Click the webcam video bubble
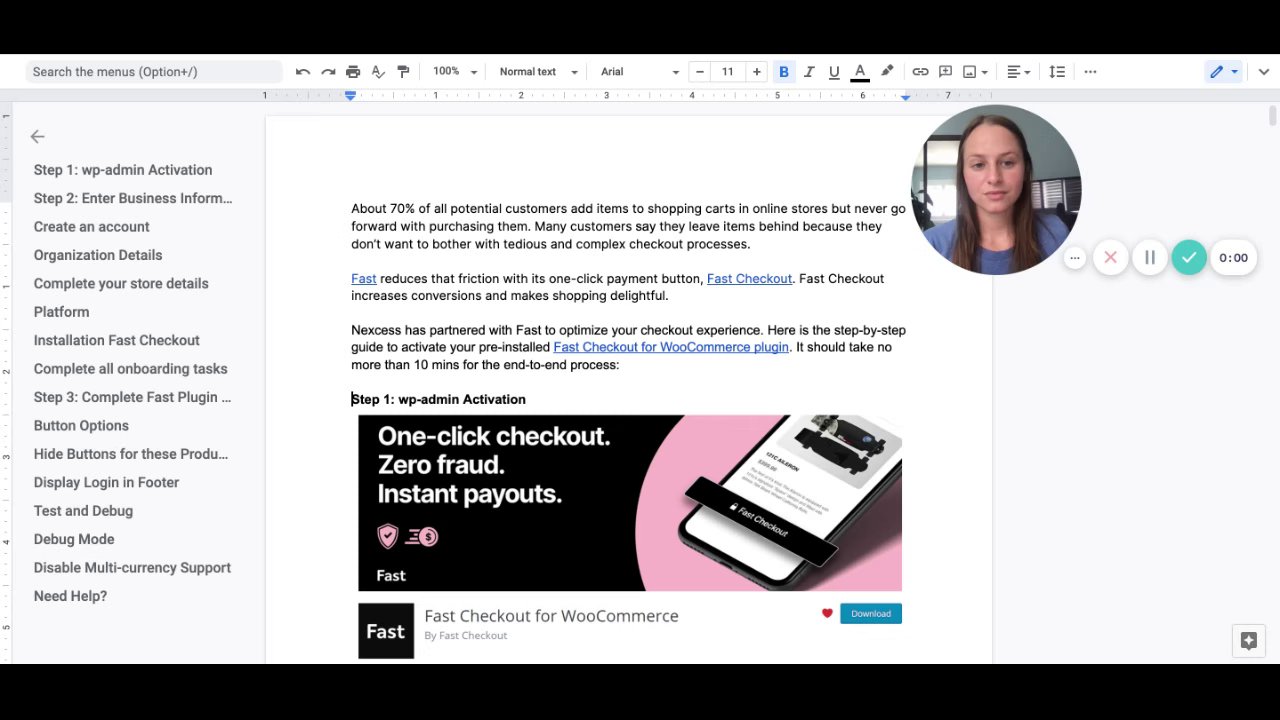1280x720 pixels. click(996, 189)
